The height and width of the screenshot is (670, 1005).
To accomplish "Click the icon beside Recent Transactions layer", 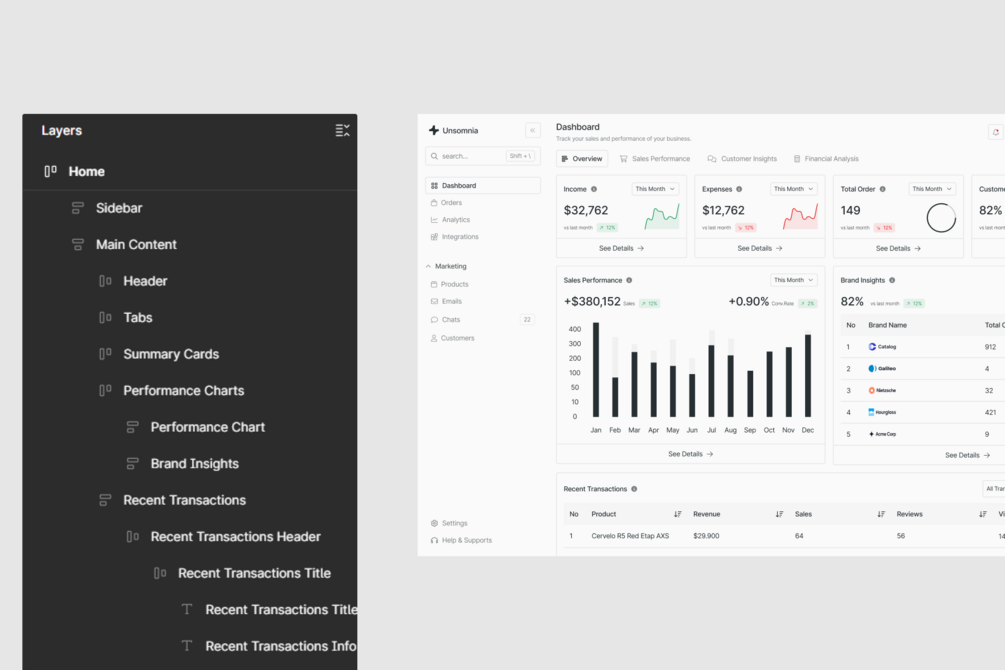I will tap(105, 500).
